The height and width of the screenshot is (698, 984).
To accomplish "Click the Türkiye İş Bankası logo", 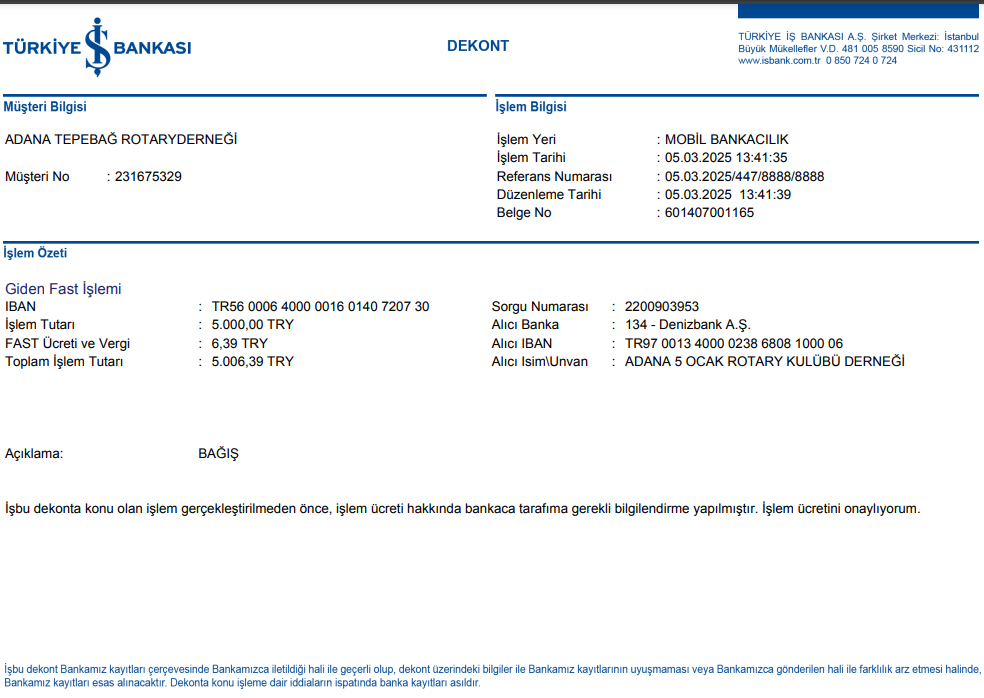I will click(x=97, y=48).
